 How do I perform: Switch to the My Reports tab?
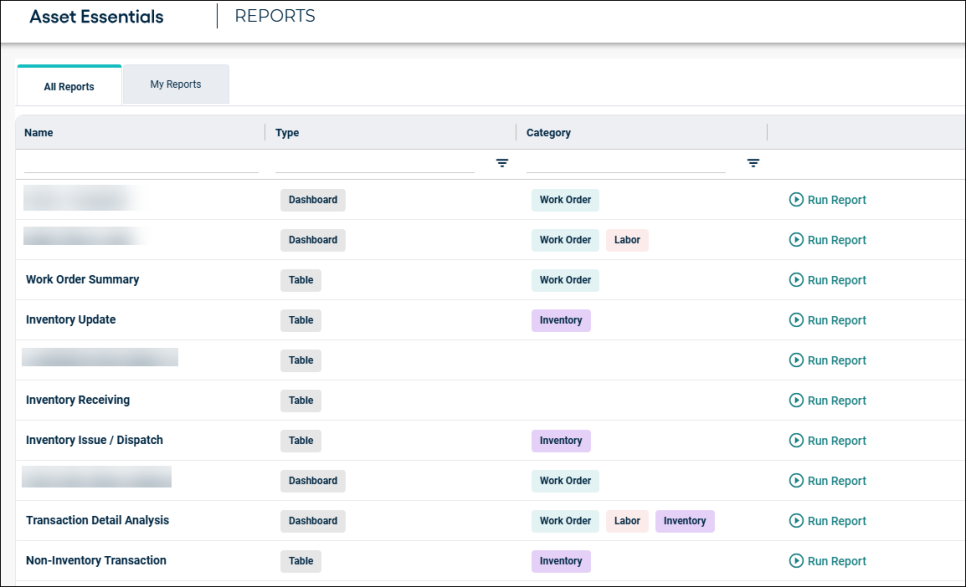click(x=175, y=85)
